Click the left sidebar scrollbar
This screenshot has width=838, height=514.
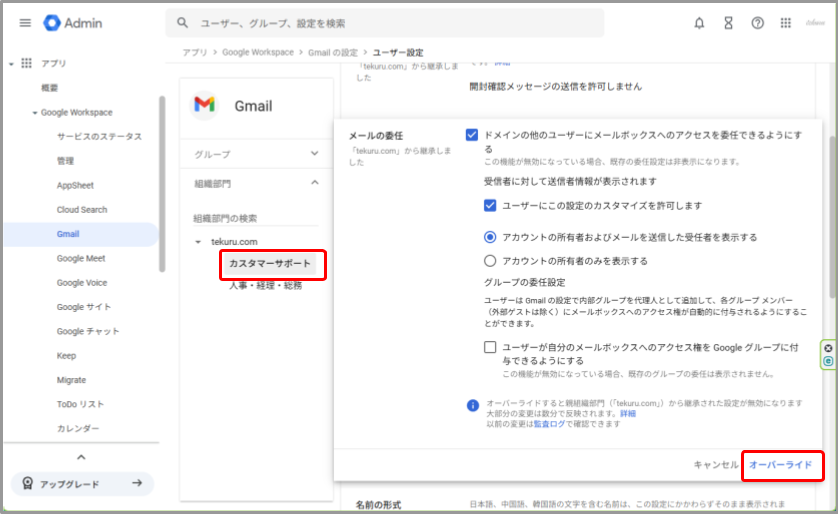[162, 184]
